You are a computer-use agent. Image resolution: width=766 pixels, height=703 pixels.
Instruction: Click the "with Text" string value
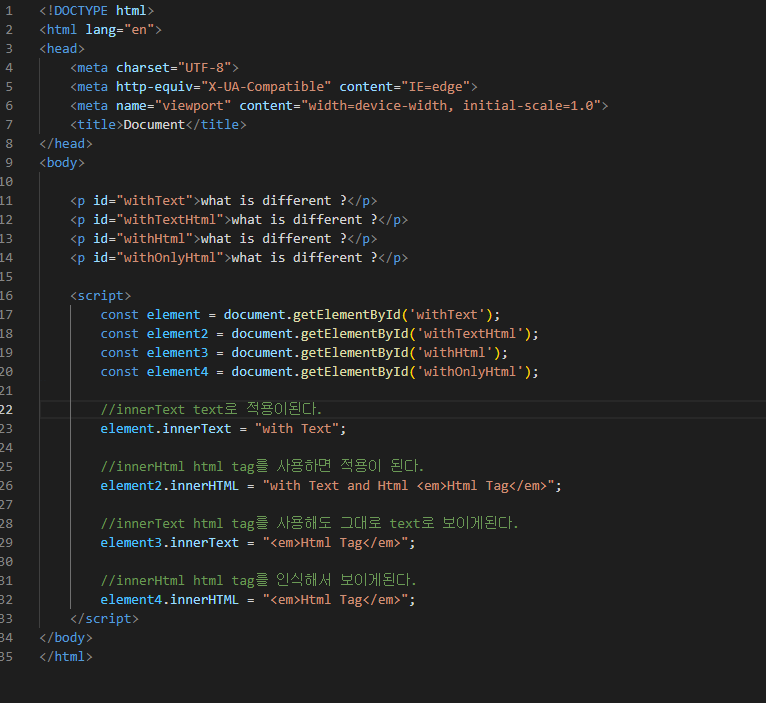point(297,429)
